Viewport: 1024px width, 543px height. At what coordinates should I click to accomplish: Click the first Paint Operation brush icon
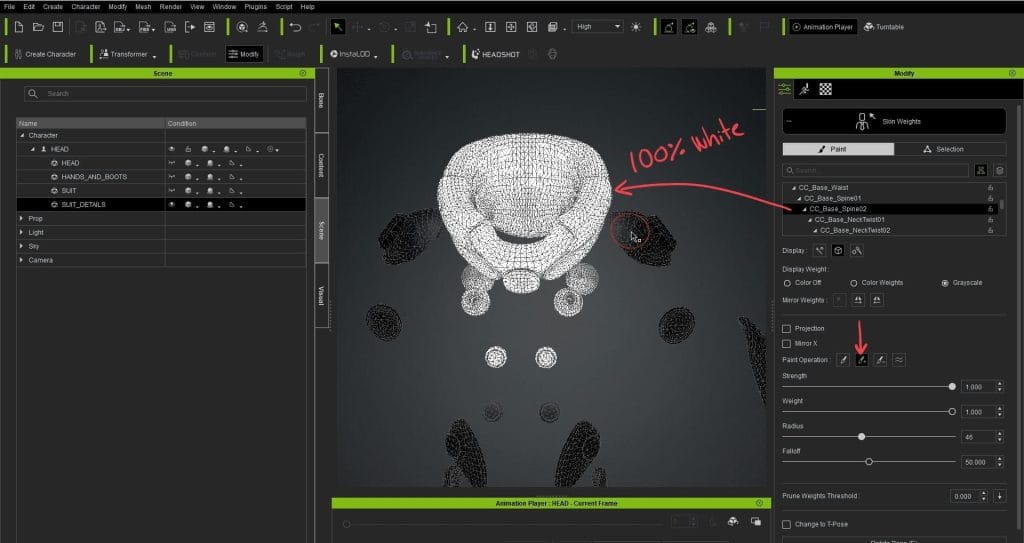point(843,360)
